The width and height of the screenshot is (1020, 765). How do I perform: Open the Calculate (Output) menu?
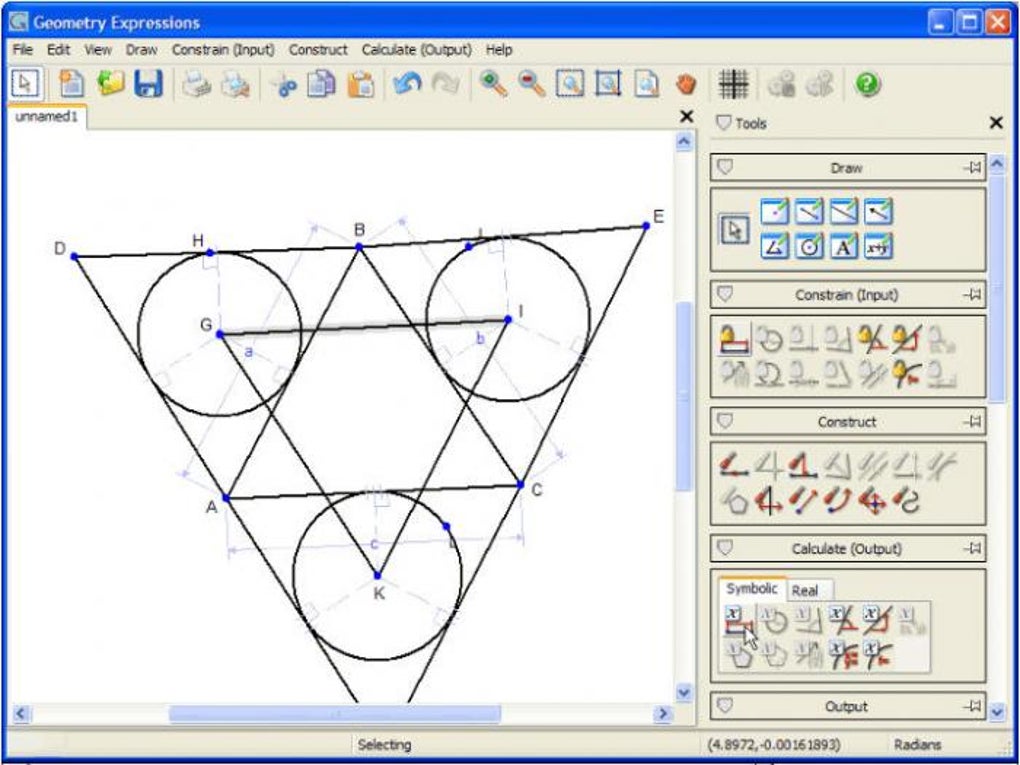(x=416, y=49)
